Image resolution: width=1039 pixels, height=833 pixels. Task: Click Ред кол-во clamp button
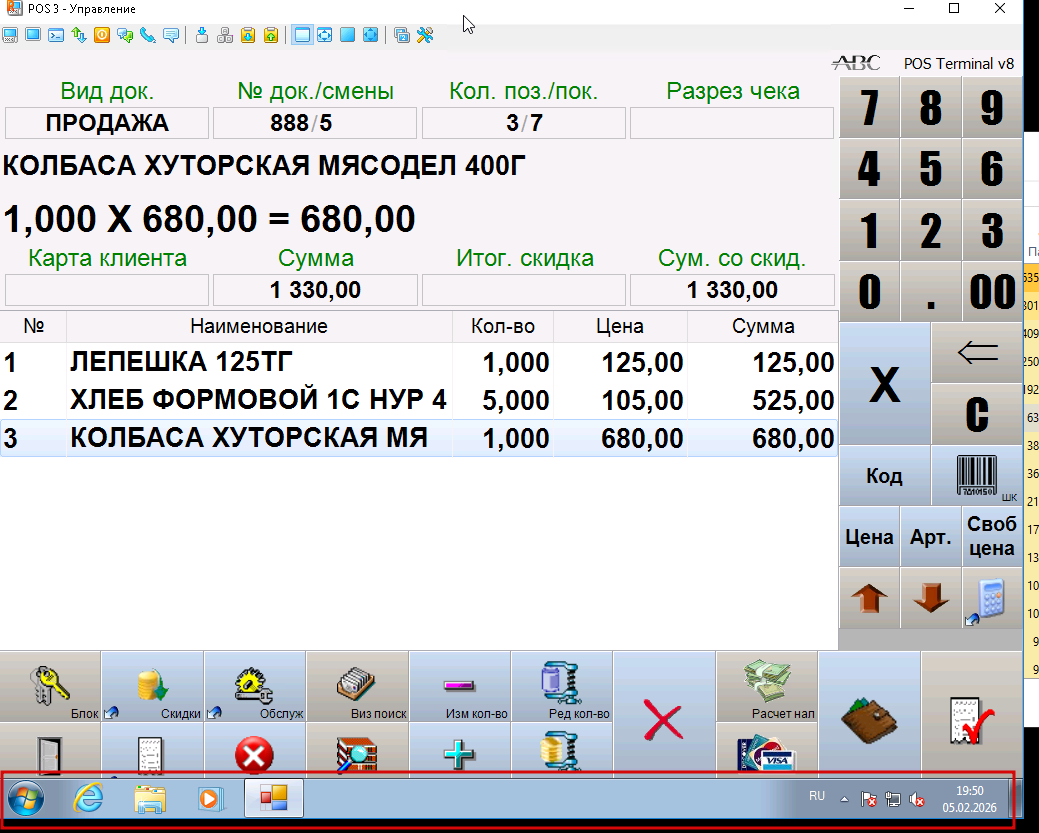click(562, 687)
